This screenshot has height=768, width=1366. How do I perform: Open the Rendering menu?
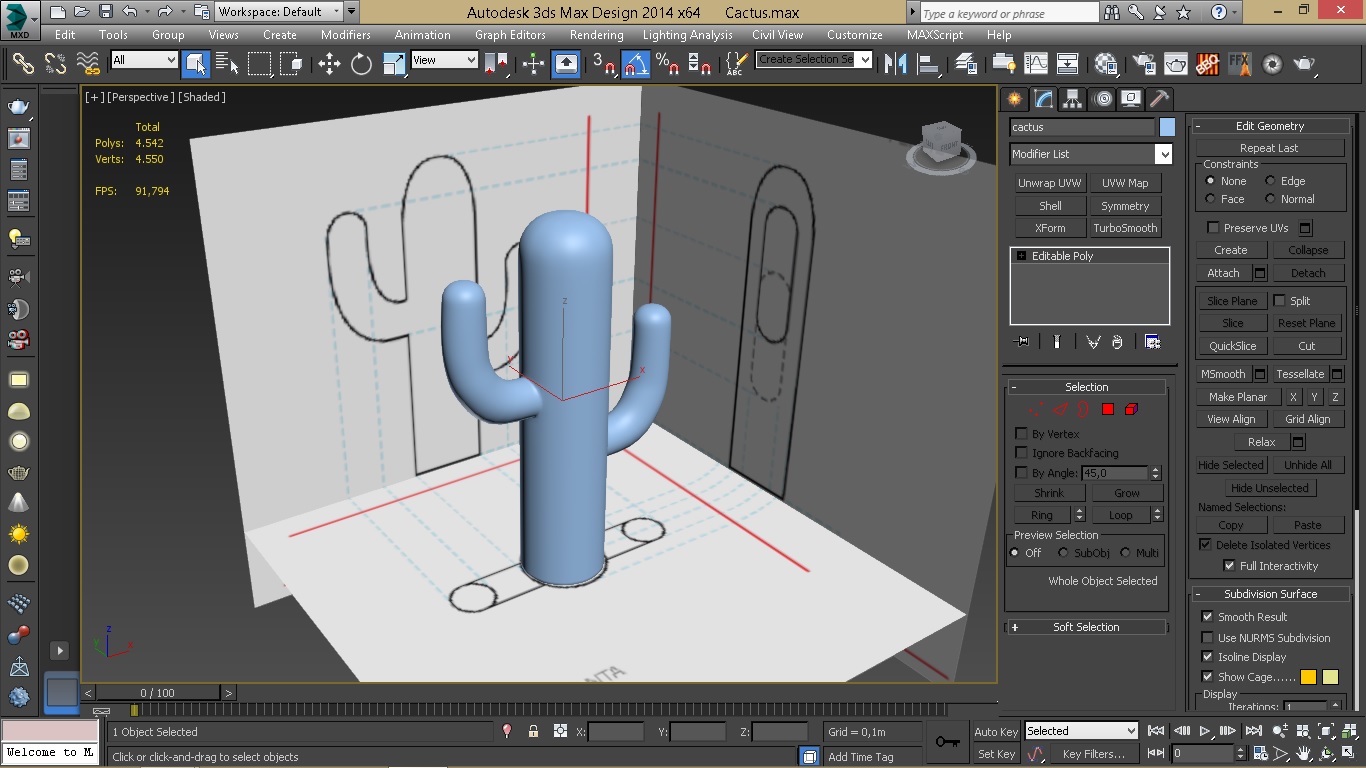596,34
